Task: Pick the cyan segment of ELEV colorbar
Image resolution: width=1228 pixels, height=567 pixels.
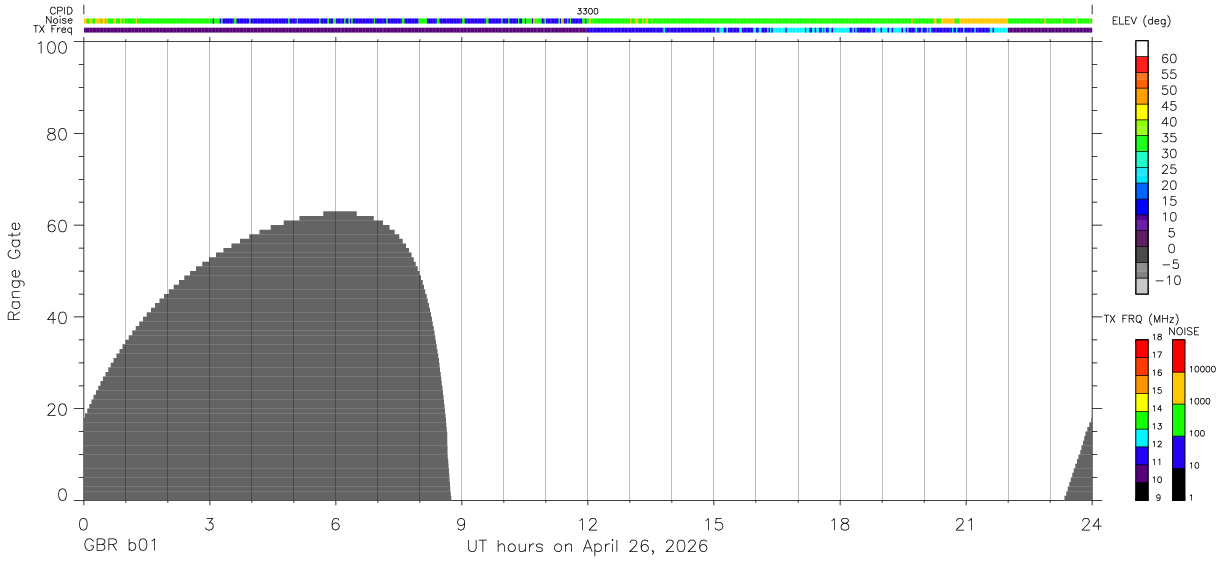Action: [x=1142, y=174]
